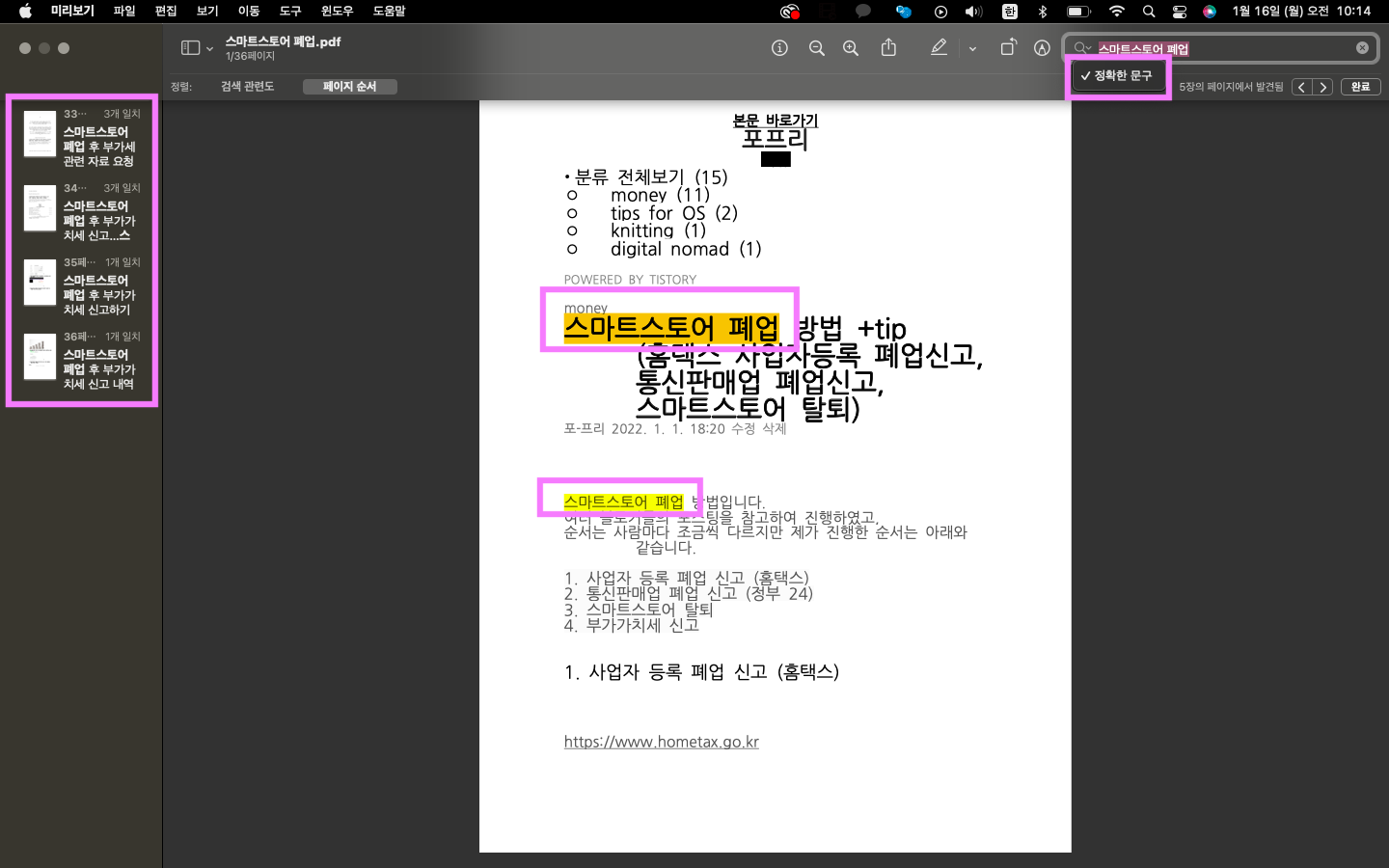This screenshot has height=868, width=1389.
Task: Click the play circle menu bar icon
Action: point(940,12)
